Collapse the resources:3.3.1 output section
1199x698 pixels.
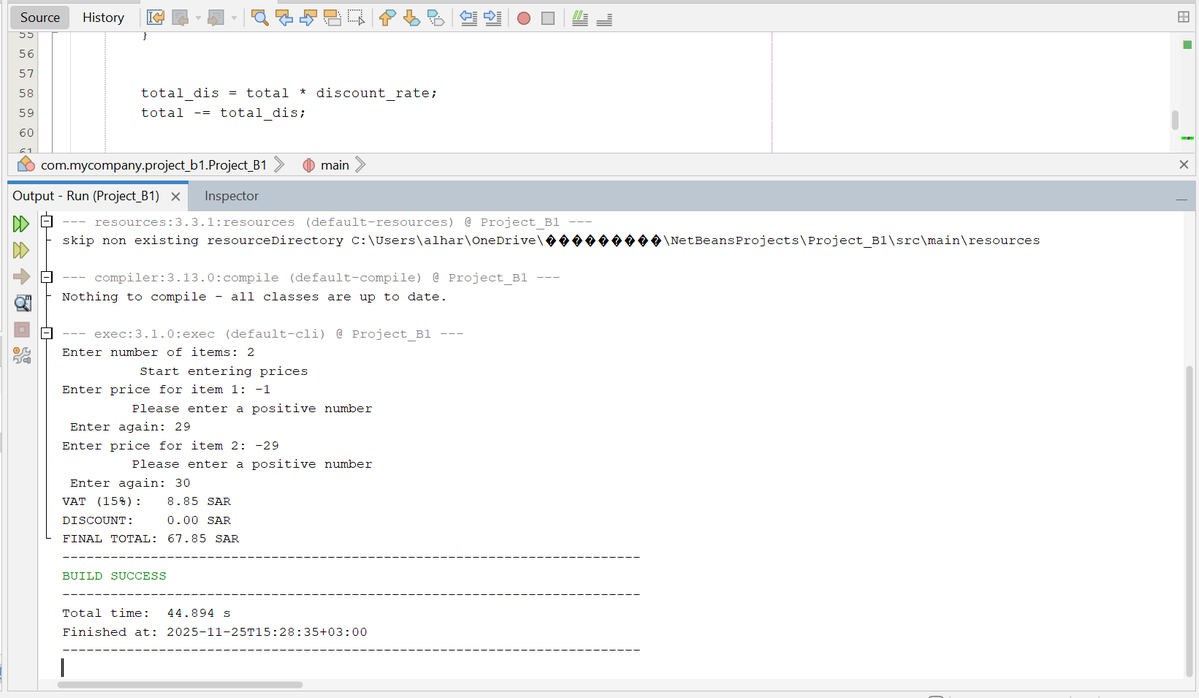[x=47, y=221]
